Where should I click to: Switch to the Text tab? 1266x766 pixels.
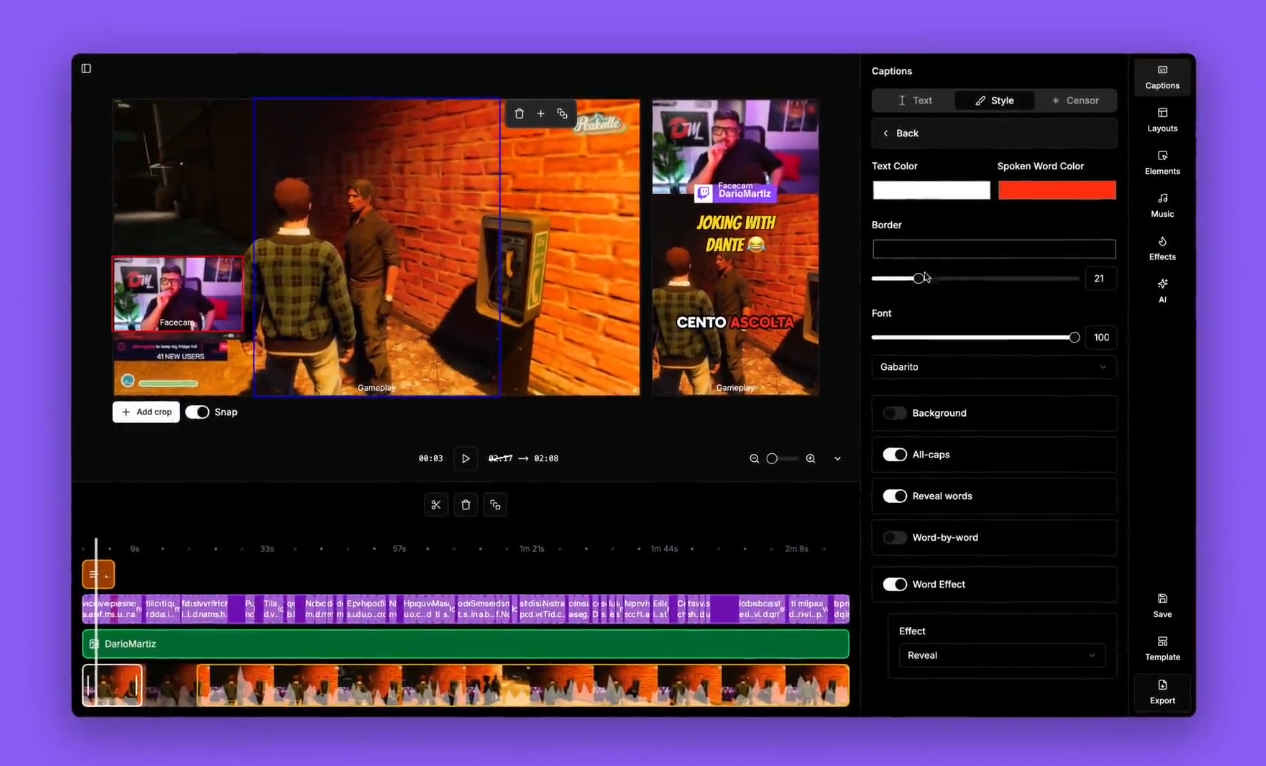914,101
